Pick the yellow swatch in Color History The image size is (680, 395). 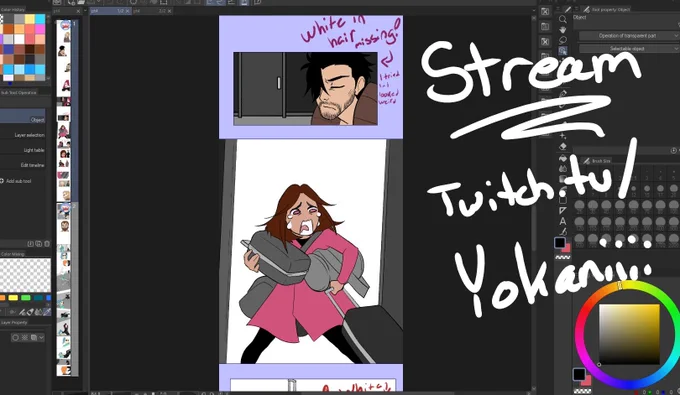point(29,19)
